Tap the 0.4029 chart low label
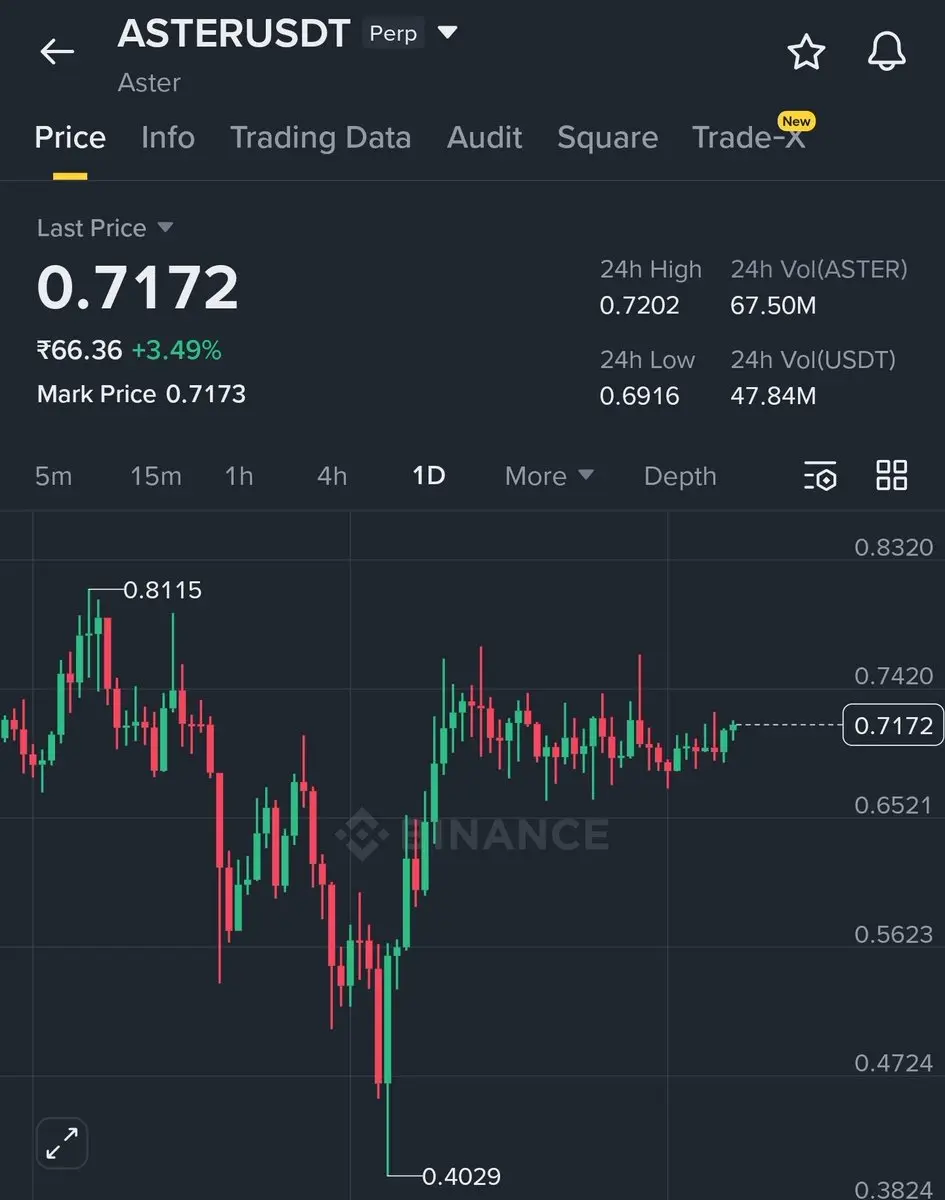This screenshot has height=1200, width=945. pyautogui.click(x=461, y=1176)
